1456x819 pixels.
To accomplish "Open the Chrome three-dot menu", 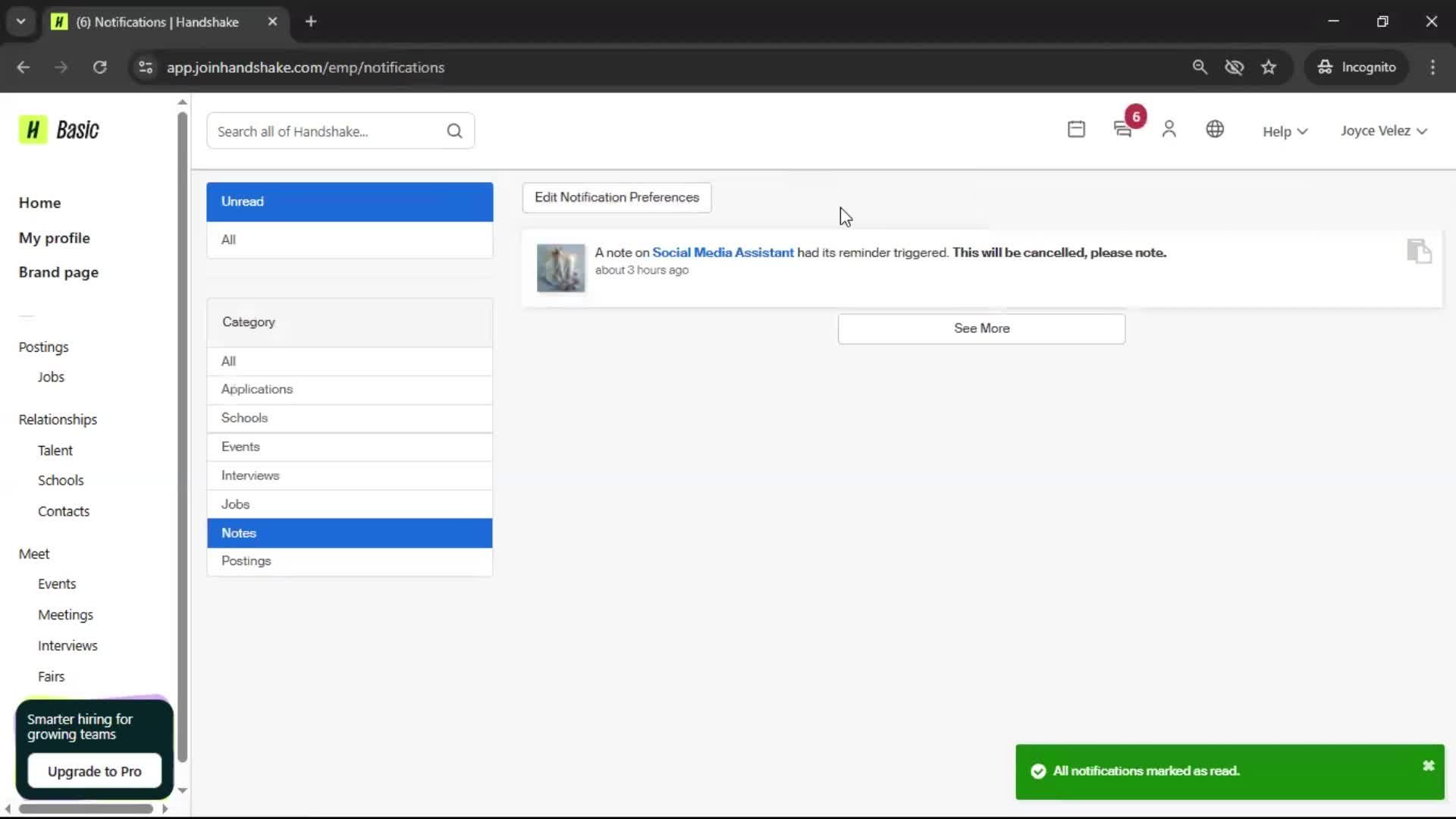I will pos(1432,67).
